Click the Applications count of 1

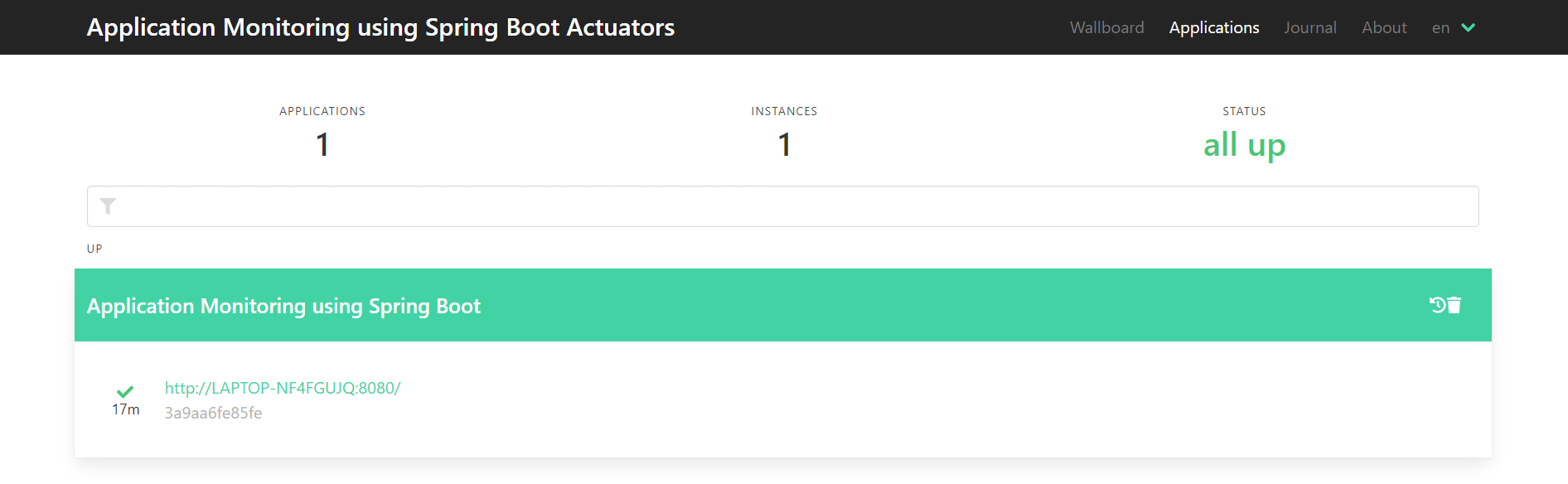(x=322, y=145)
